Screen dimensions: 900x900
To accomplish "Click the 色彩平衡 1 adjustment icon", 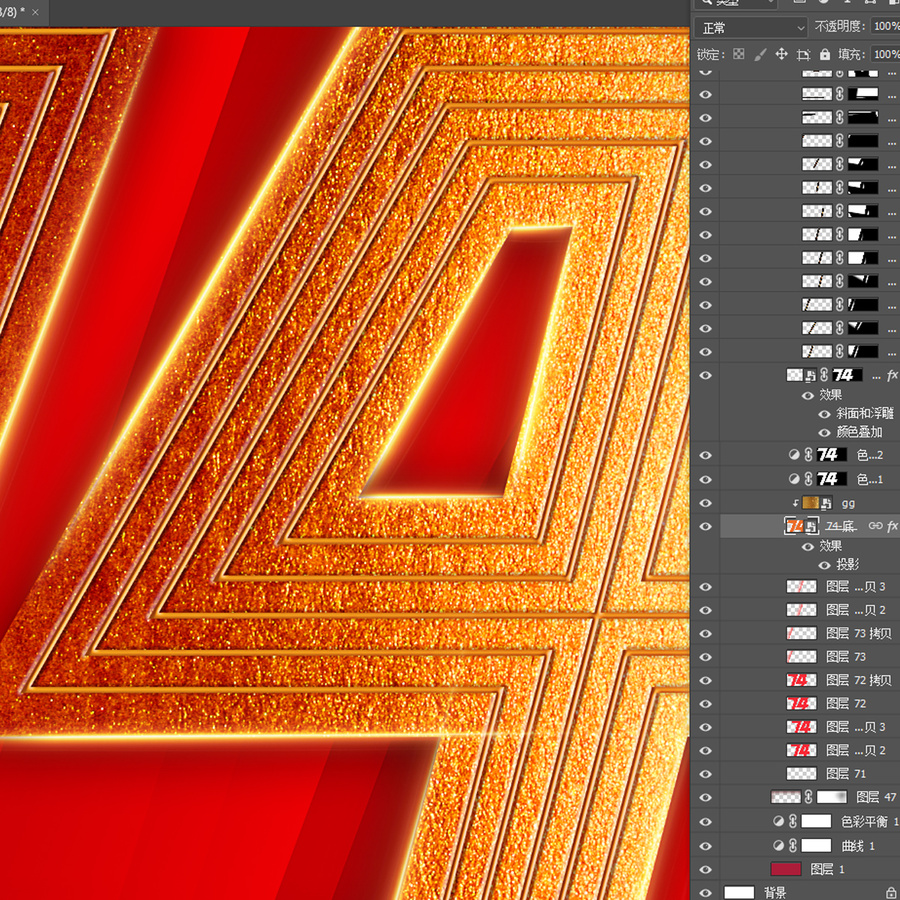I will point(778,821).
